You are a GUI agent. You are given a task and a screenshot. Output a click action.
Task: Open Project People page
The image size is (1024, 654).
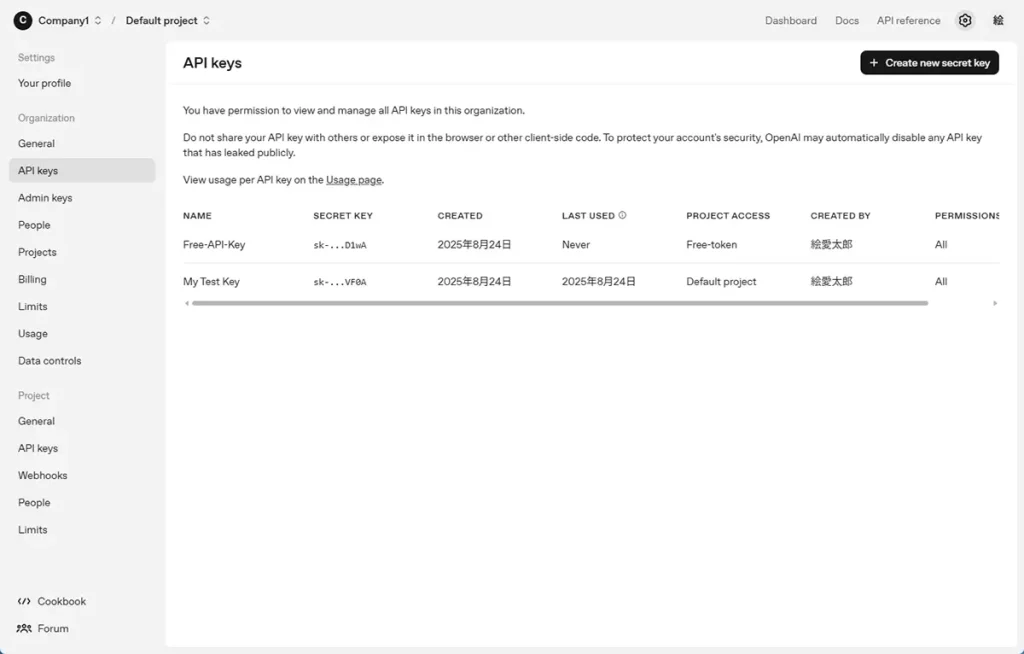click(x=82, y=502)
